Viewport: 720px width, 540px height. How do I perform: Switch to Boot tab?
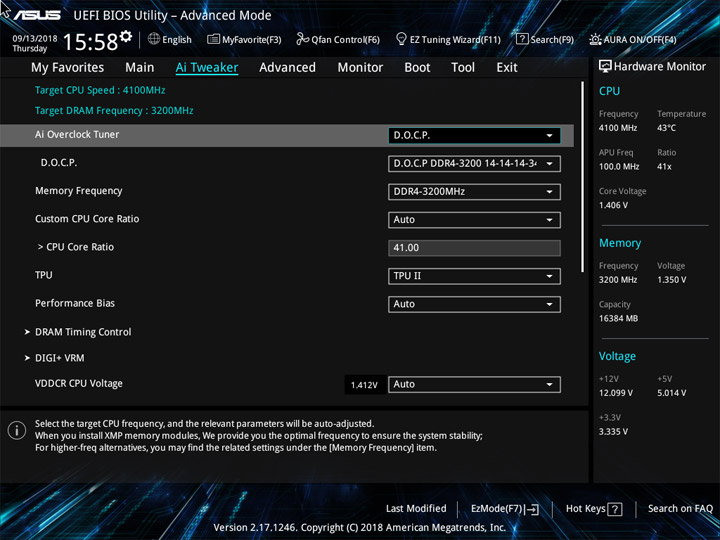click(x=417, y=68)
